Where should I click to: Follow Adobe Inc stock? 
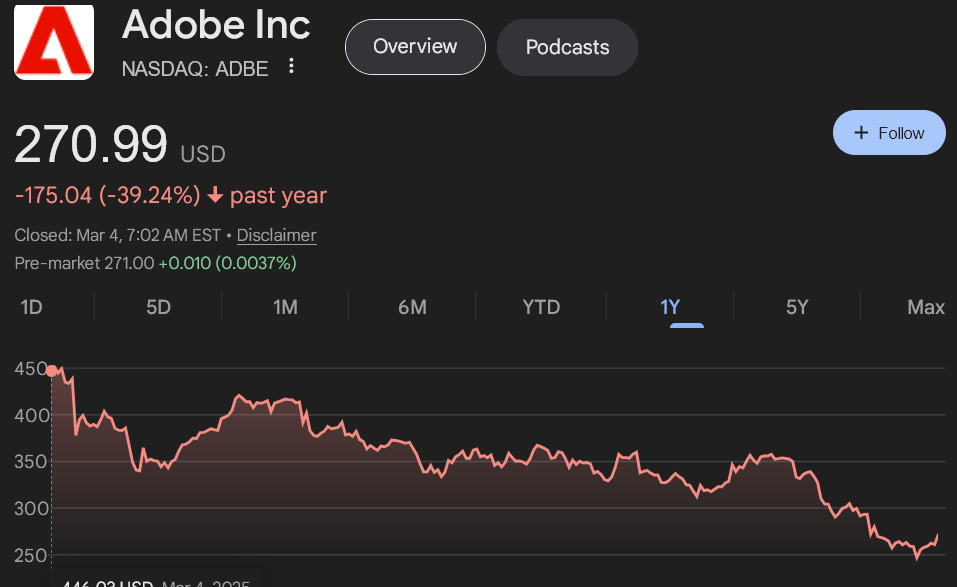[x=889, y=133]
